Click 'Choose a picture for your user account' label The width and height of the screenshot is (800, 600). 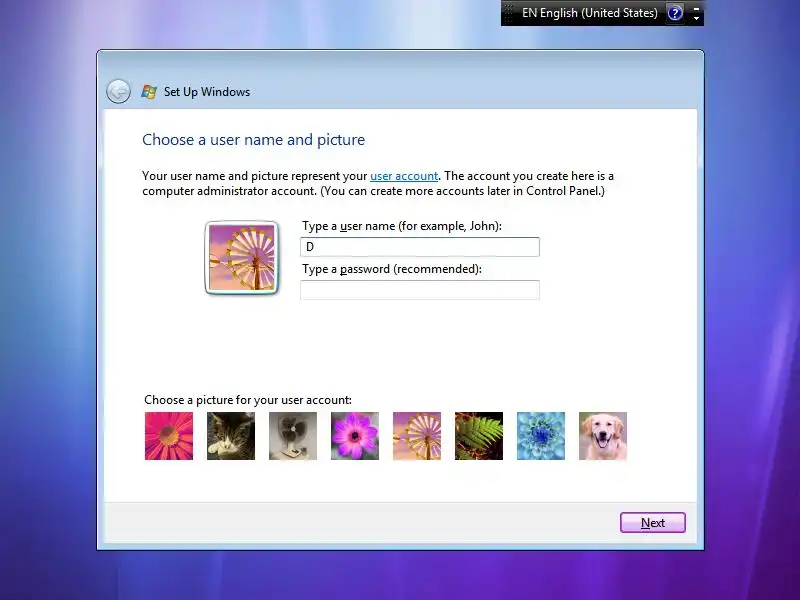coord(248,399)
